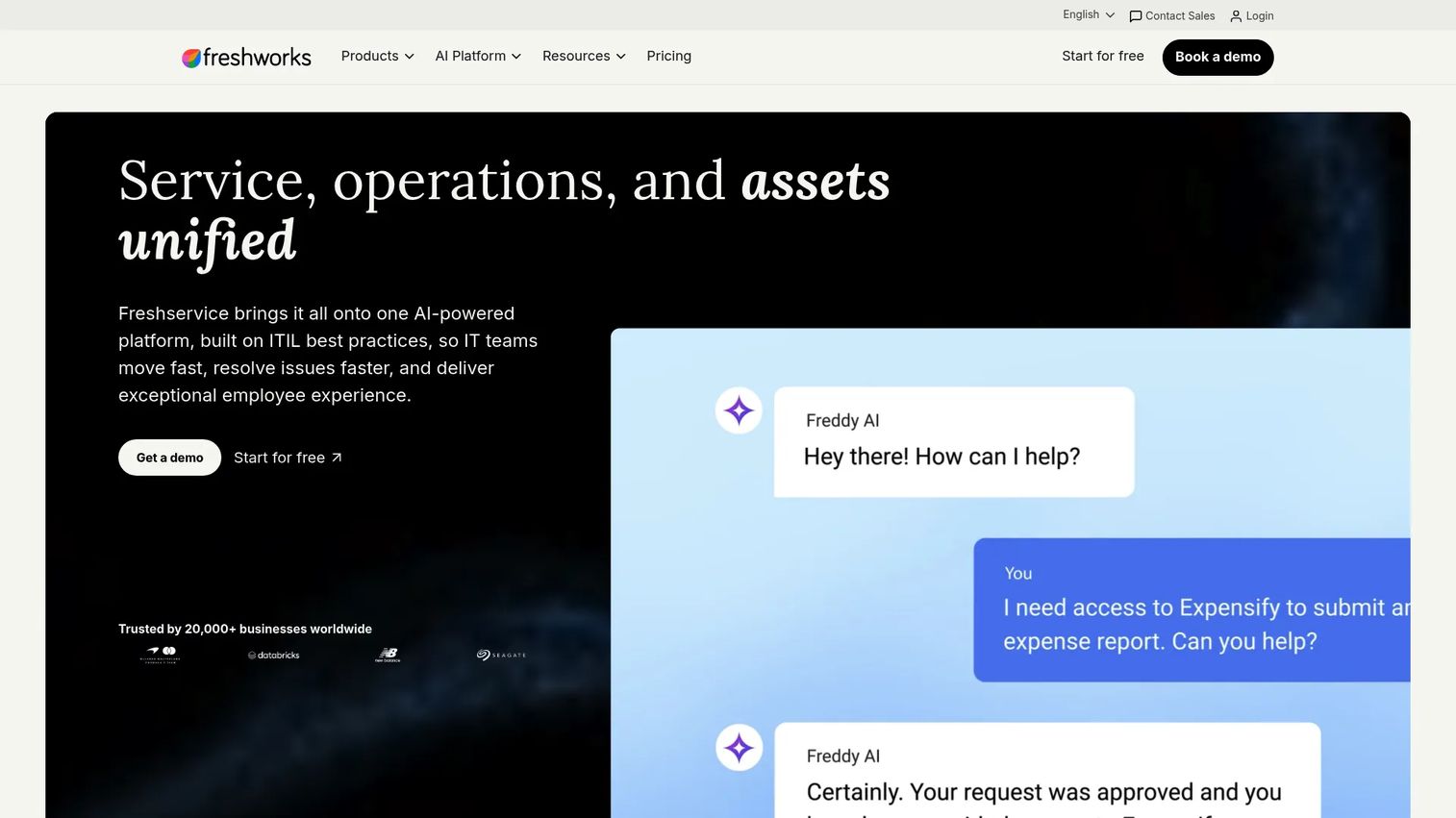Click the New Balance logo
The width and height of the screenshot is (1456, 818).
388,655
